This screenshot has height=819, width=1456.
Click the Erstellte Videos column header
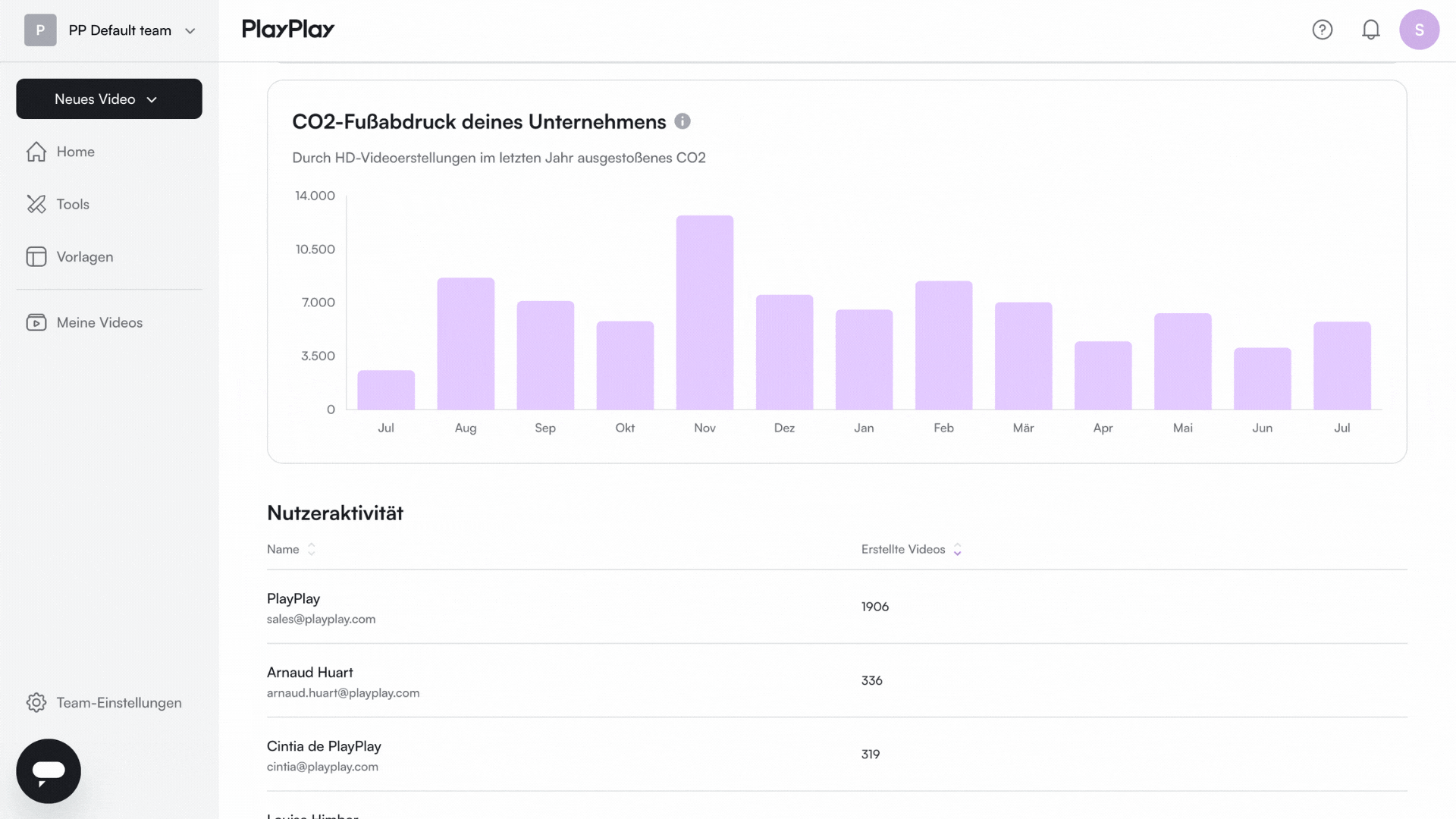pyautogui.click(x=903, y=549)
